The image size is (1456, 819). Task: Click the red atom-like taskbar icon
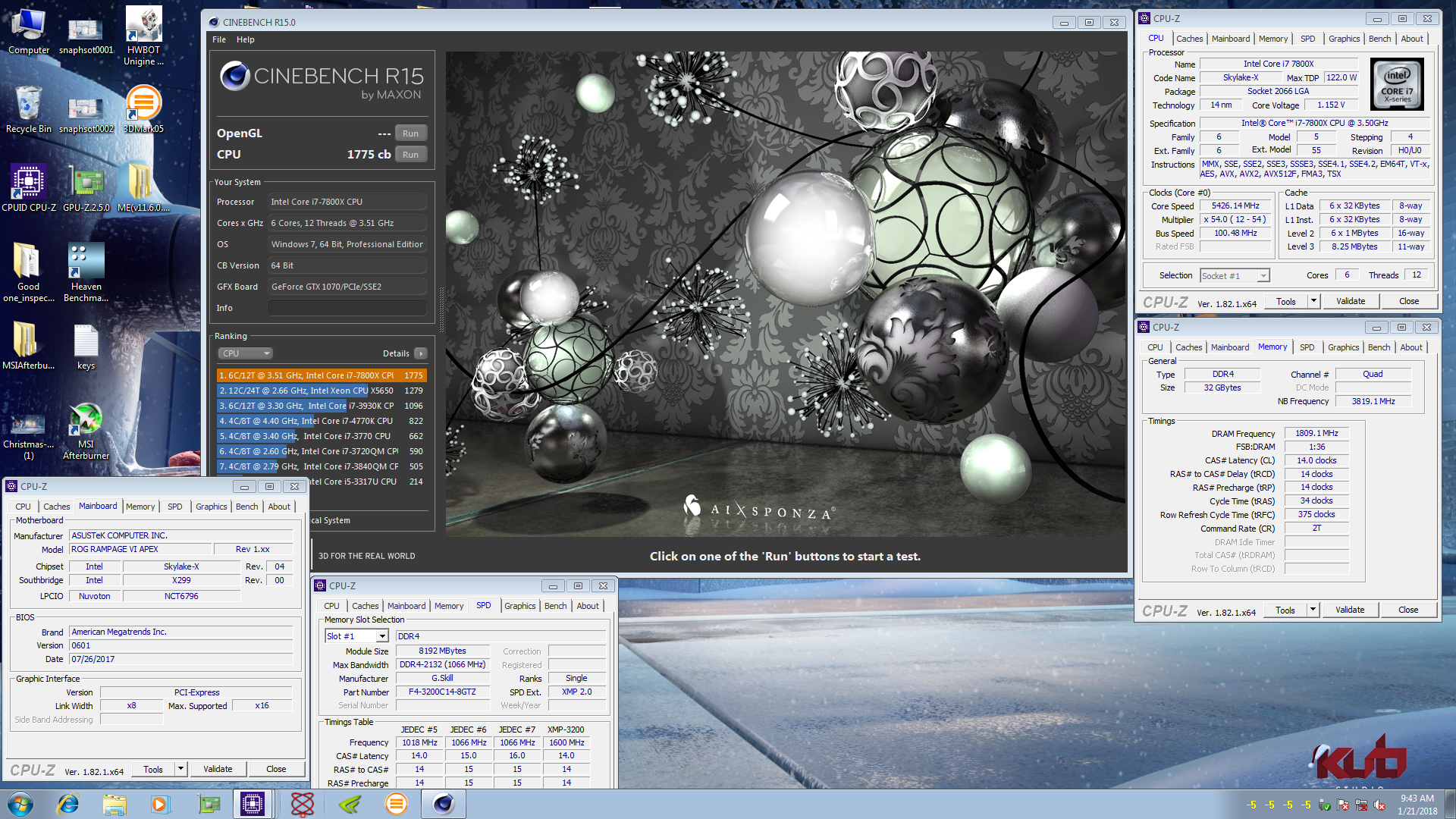303,804
